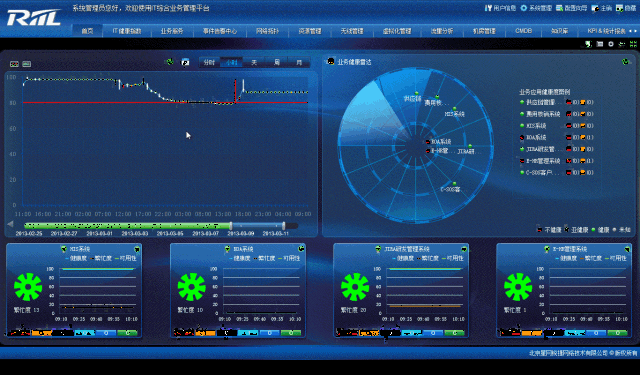Open the 首页 menu tab
Image resolution: width=640 pixels, height=375 pixels.
[x=87, y=31]
